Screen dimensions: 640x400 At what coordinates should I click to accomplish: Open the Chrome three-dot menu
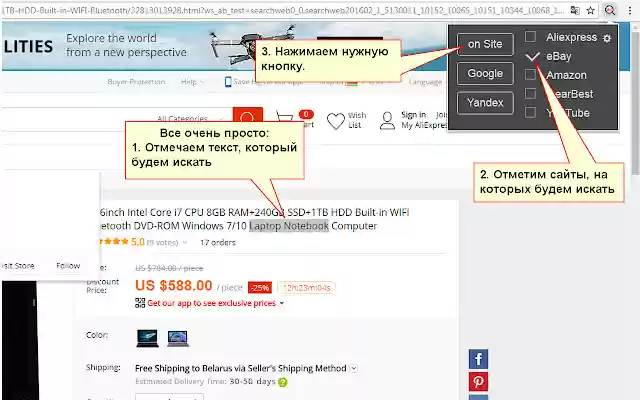tap(630, 11)
